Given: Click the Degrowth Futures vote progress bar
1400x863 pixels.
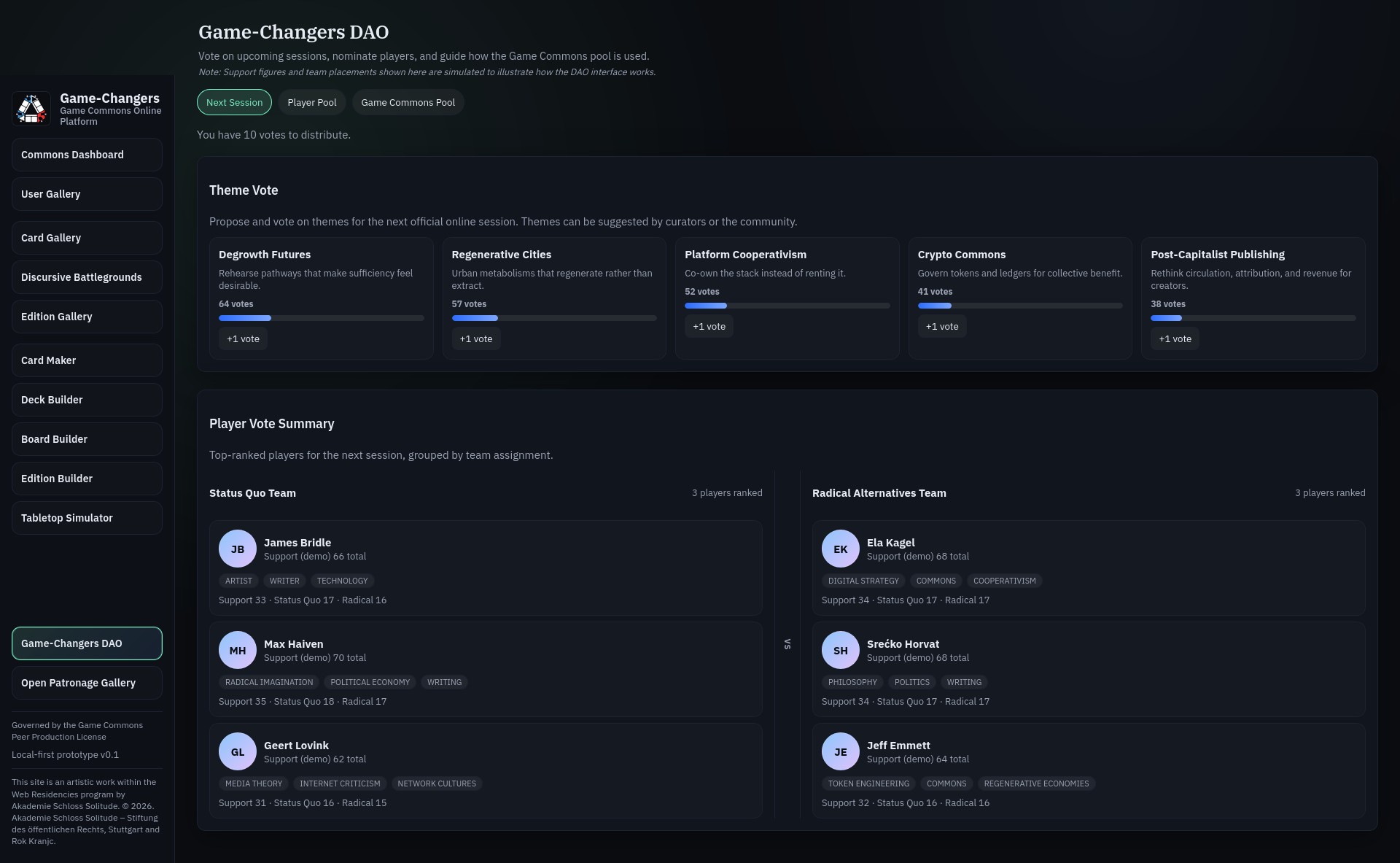Looking at the screenshot, I should coord(322,318).
